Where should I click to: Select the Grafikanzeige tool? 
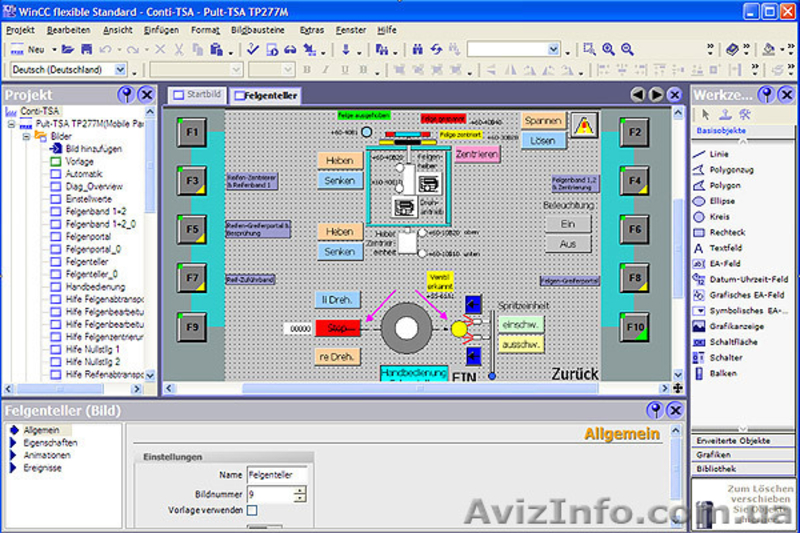[735, 326]
